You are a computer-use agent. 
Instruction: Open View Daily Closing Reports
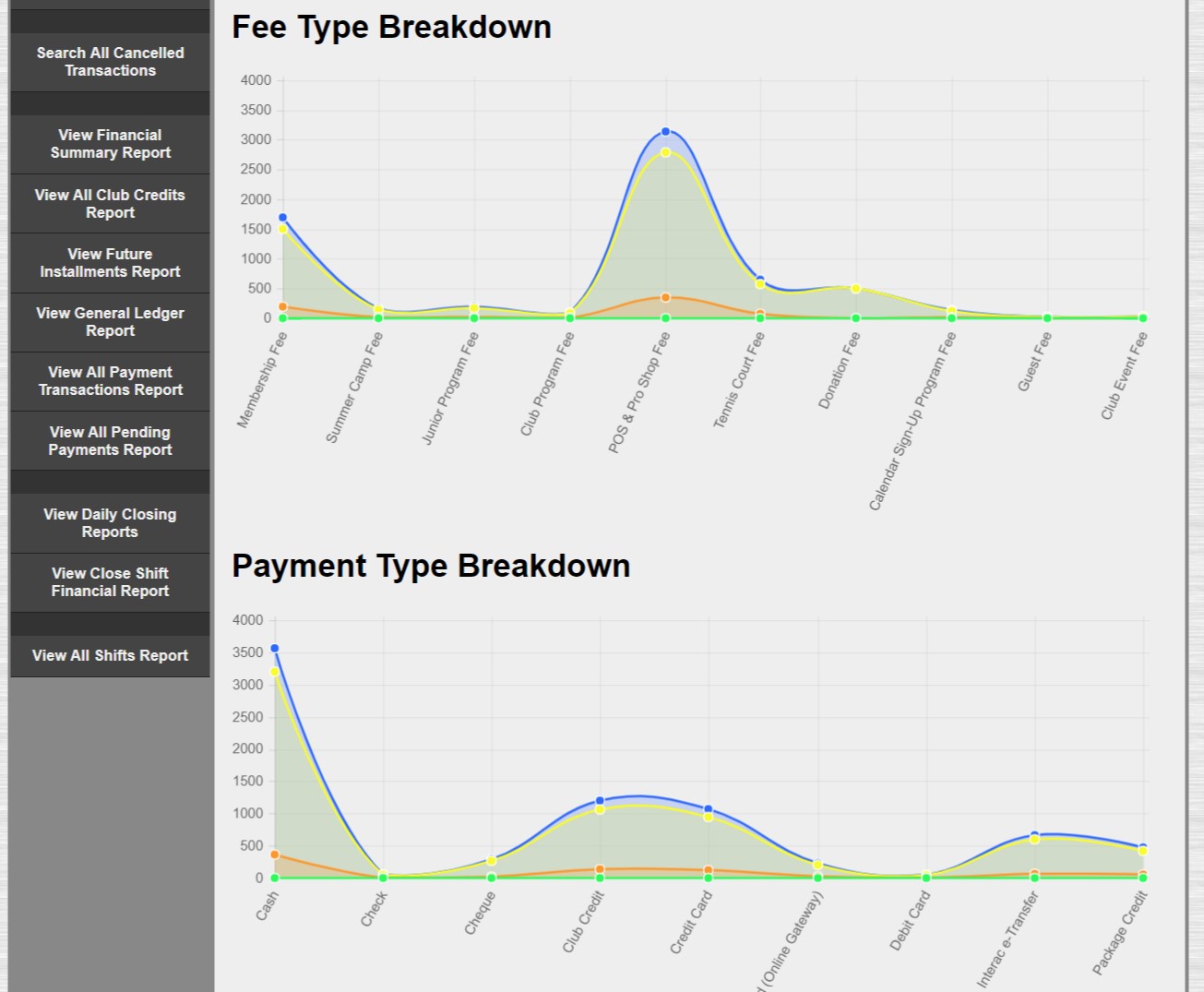pyautogui.click(x=110, y=523)
